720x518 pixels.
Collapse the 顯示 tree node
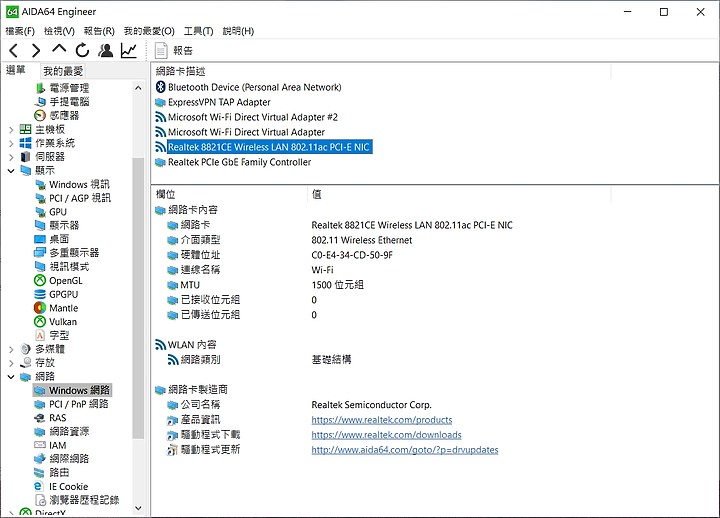click(x=11, y=171)
